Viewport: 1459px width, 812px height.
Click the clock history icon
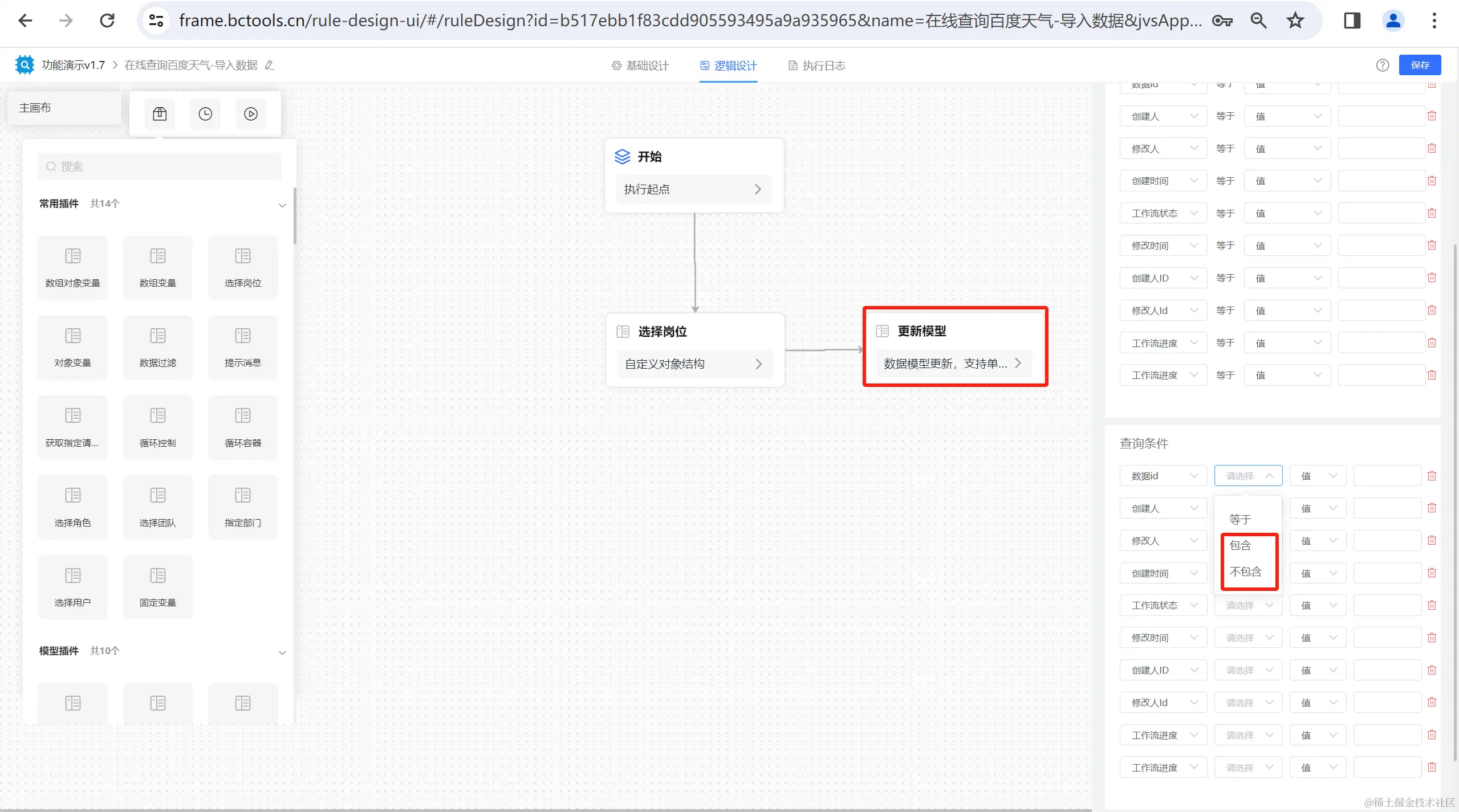pyautogui.click(x=205, y=114)
